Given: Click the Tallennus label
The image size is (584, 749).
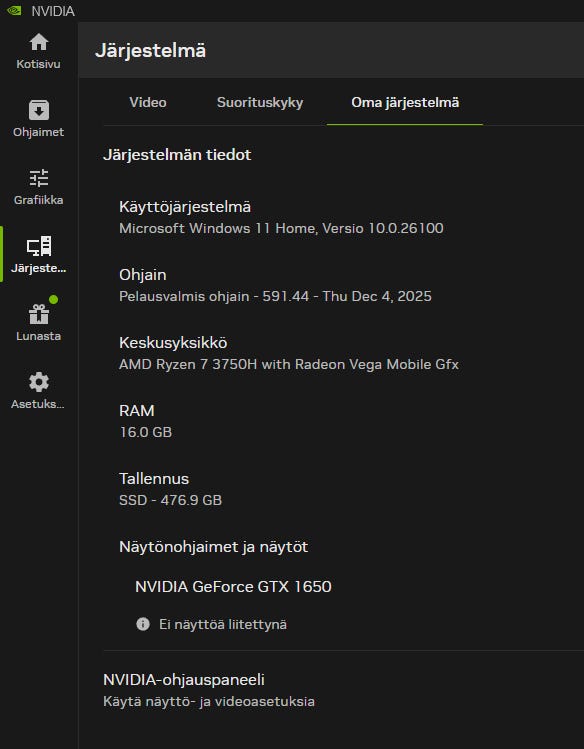Looking at the screenshot, I should coord(154,479).
